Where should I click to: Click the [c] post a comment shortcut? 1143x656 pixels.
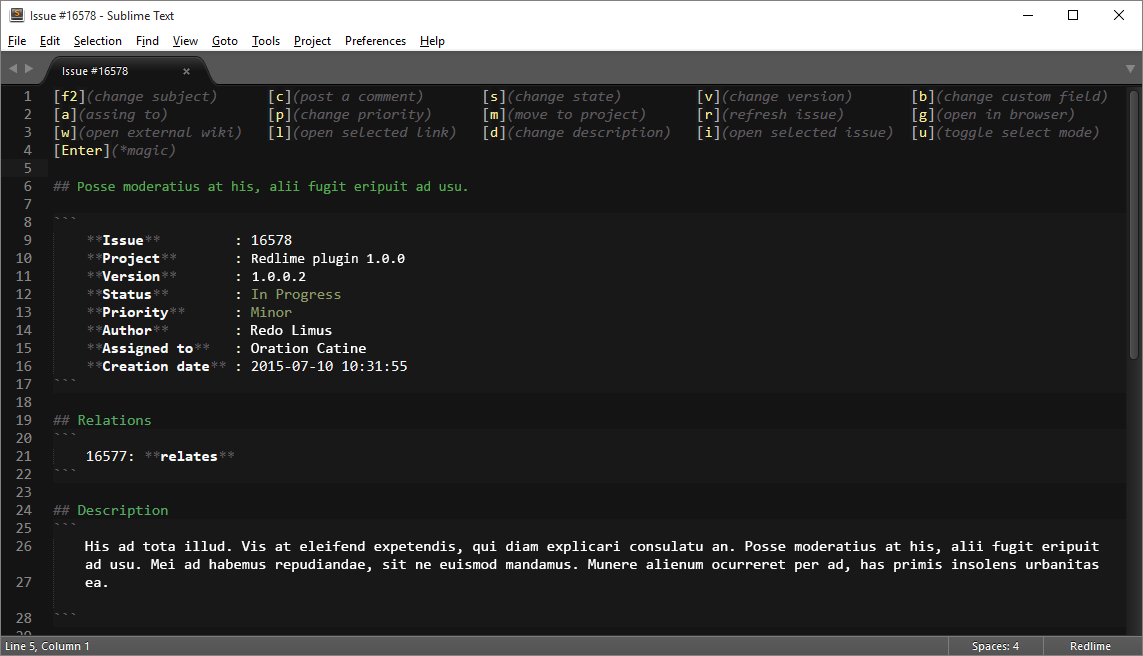(x=346, y=96)
